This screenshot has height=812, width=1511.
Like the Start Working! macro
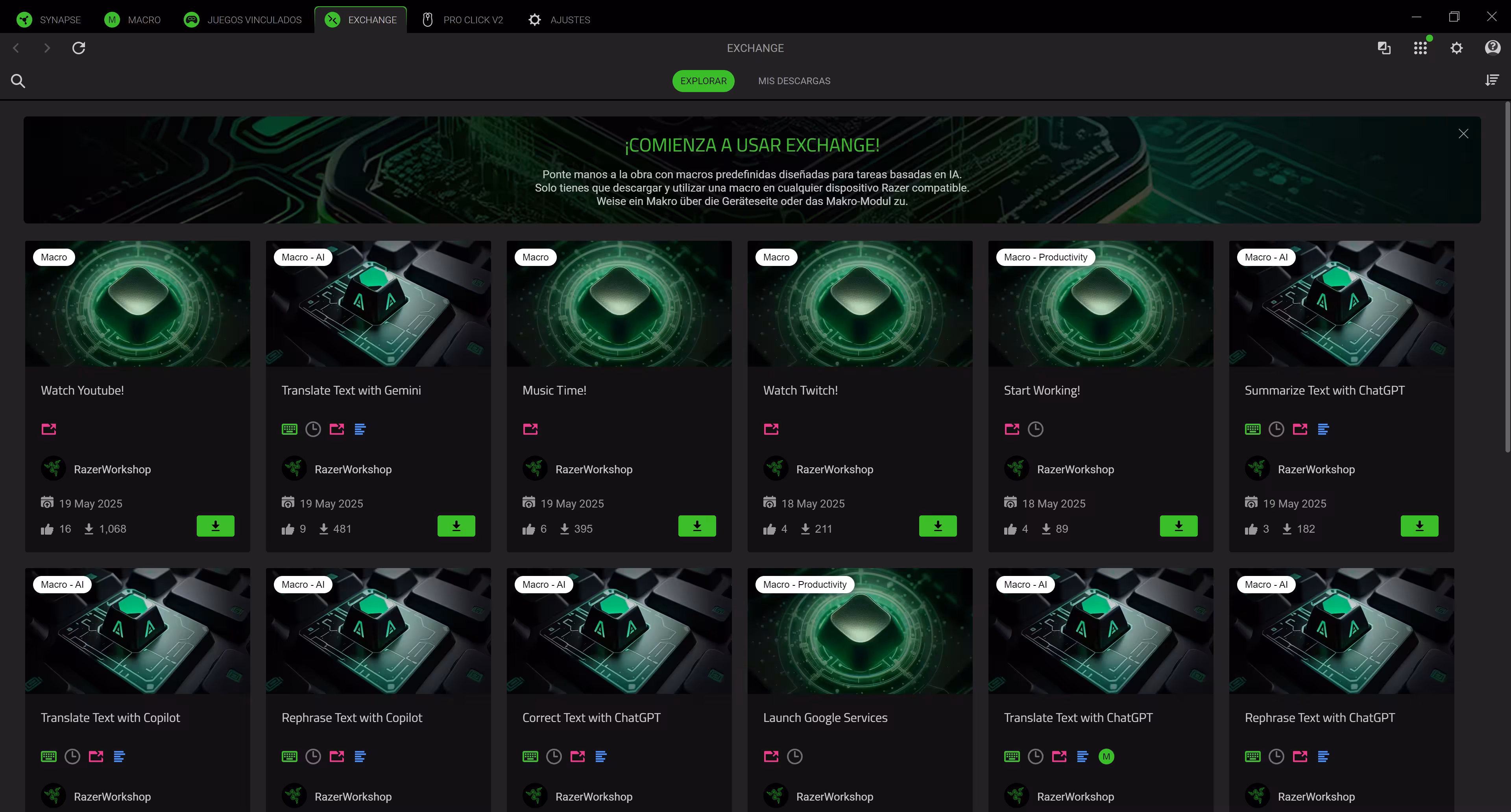coord(1010,530)
